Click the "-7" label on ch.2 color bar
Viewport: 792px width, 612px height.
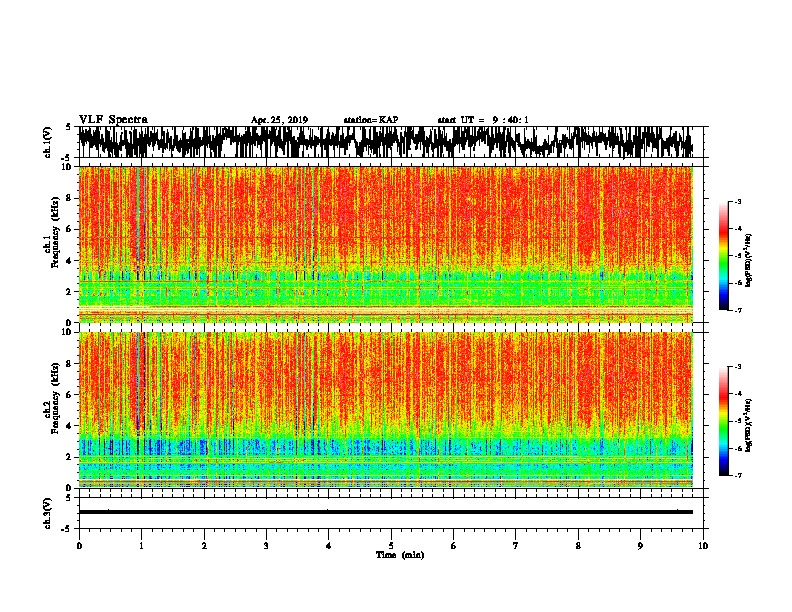point(738,475)
